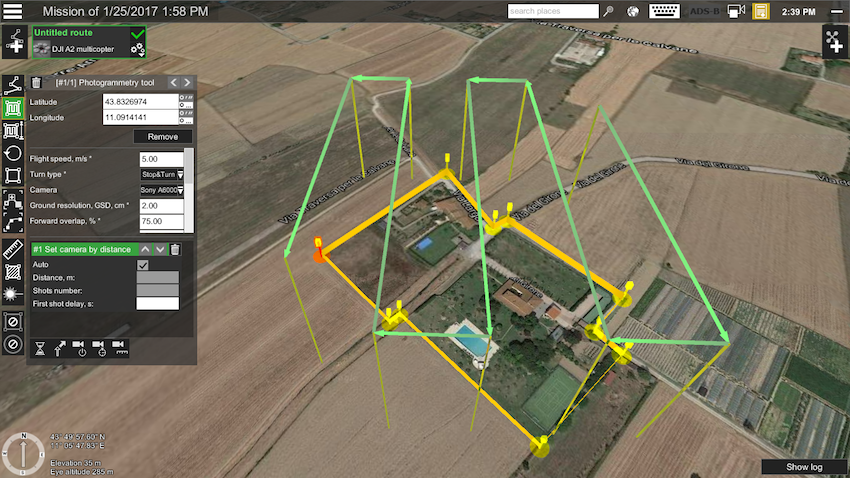Image resolution: width=850 pixels, height=478 pixels.
Task: Click the 2:39 PM clock
Action: (x=798, y=11)
